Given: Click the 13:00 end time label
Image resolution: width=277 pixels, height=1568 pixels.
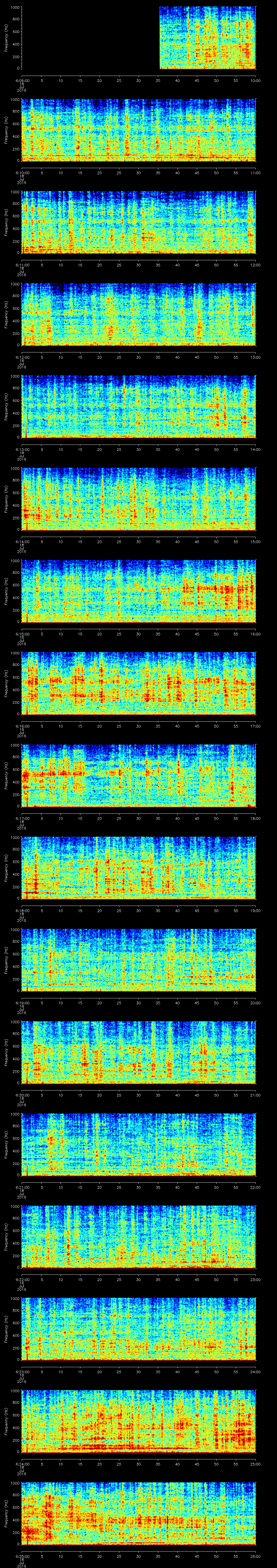Looking at the screenshot, I should (x=256, y=357).
